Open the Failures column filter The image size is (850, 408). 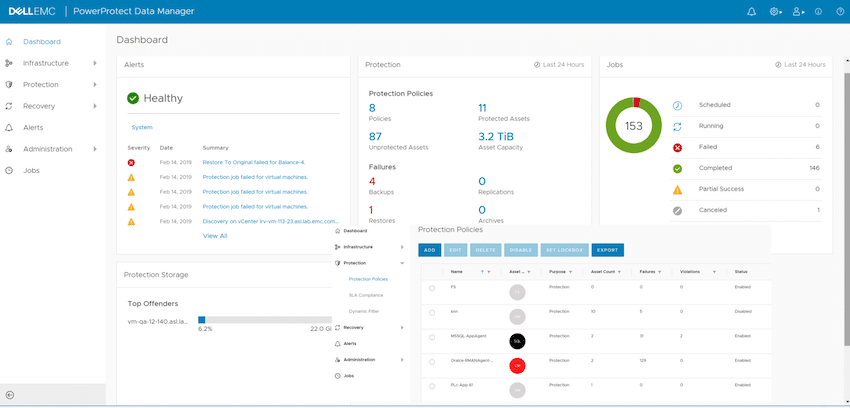coord(660,272)
